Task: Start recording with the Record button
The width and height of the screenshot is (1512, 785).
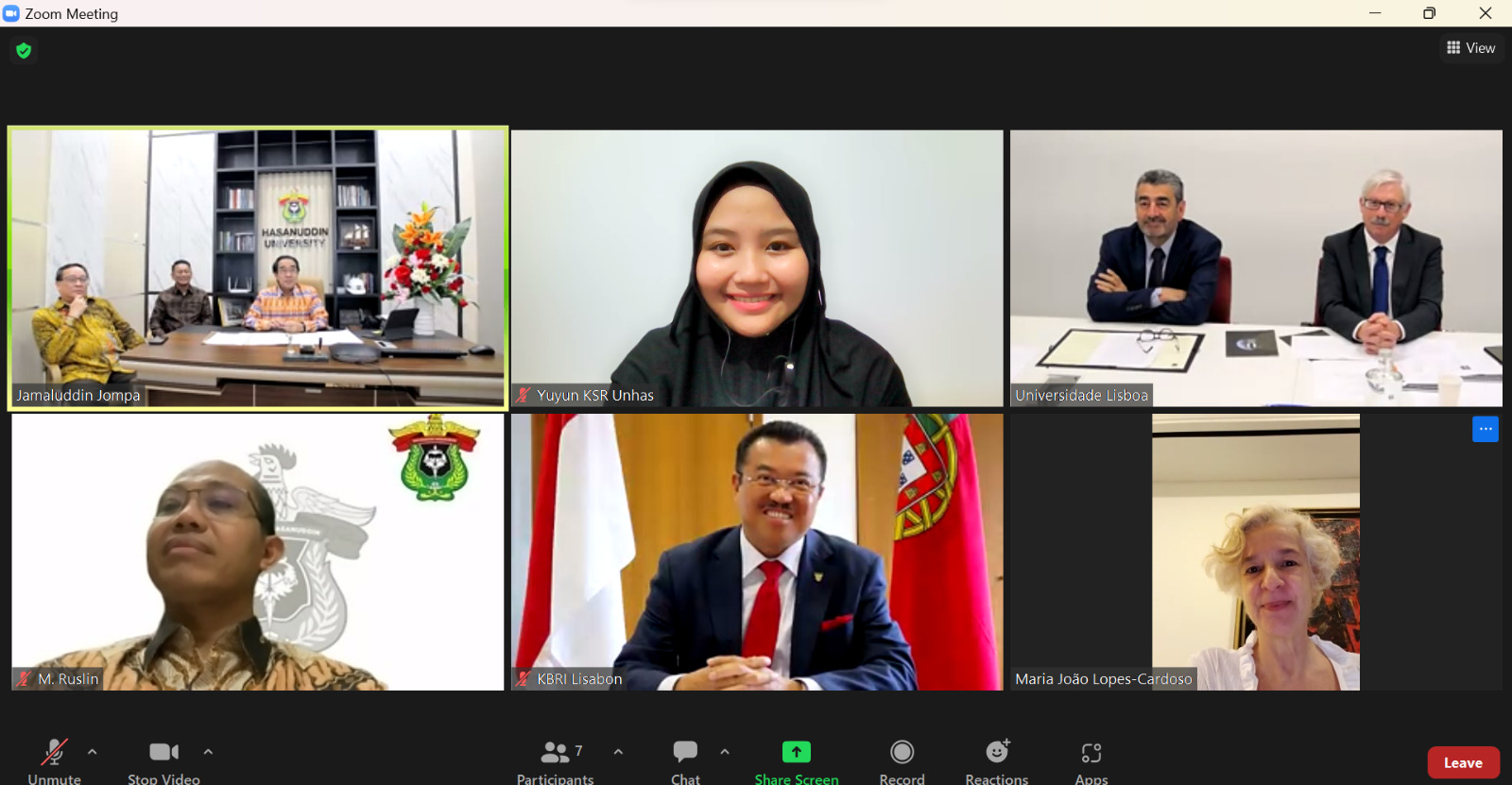Action: click(902, 760)
